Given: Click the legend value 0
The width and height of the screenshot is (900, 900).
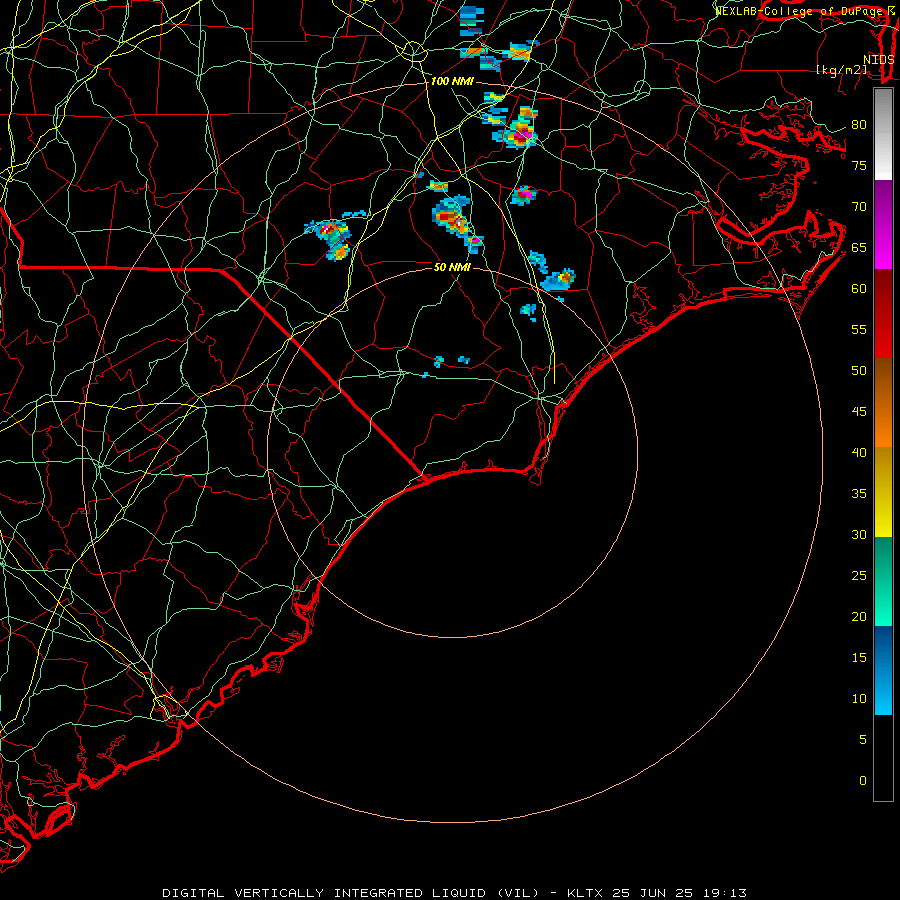Looking at the screenshot, I should point(863,781).
